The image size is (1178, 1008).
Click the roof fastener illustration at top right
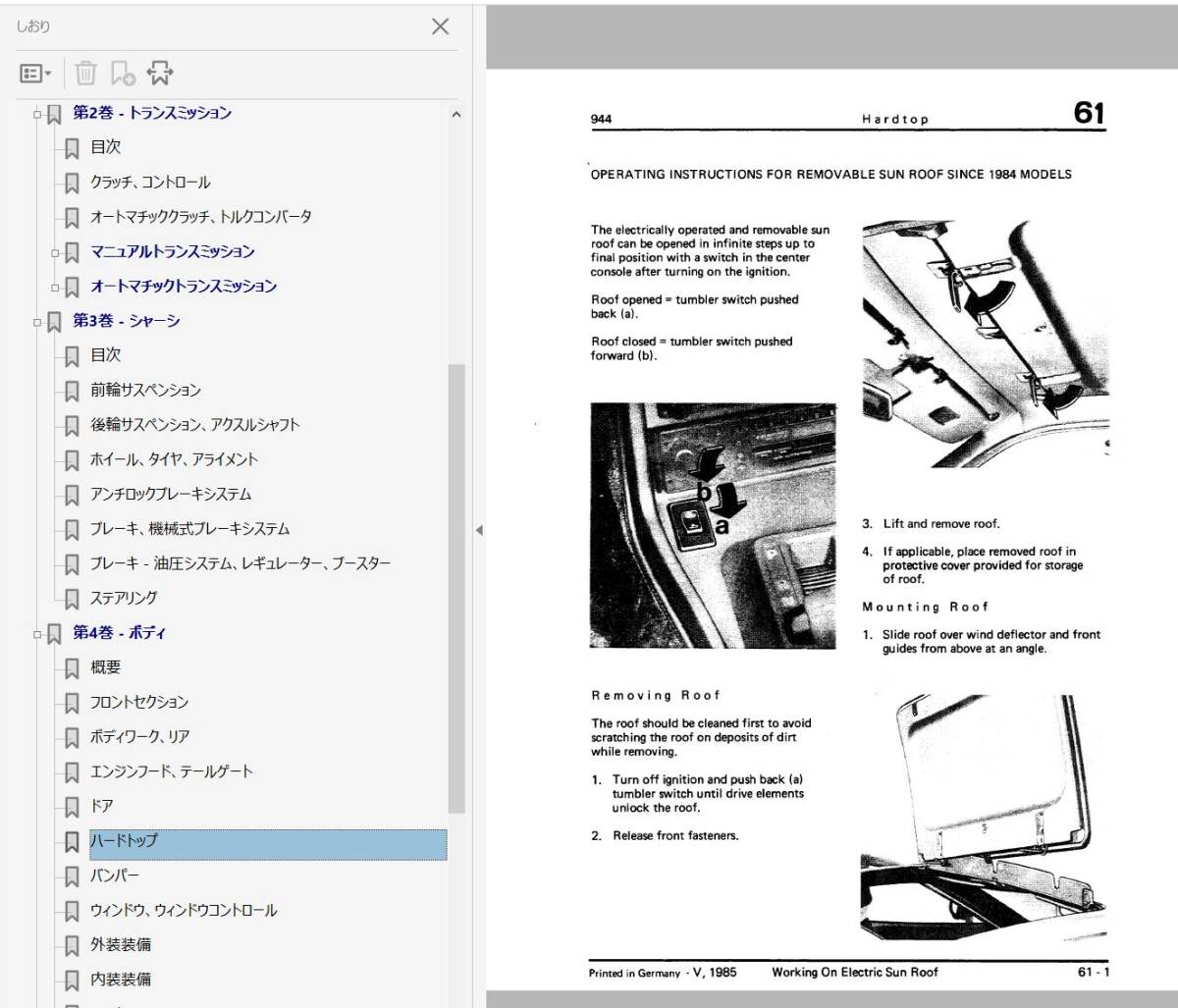pyautogui.click(x=985, y=344)
